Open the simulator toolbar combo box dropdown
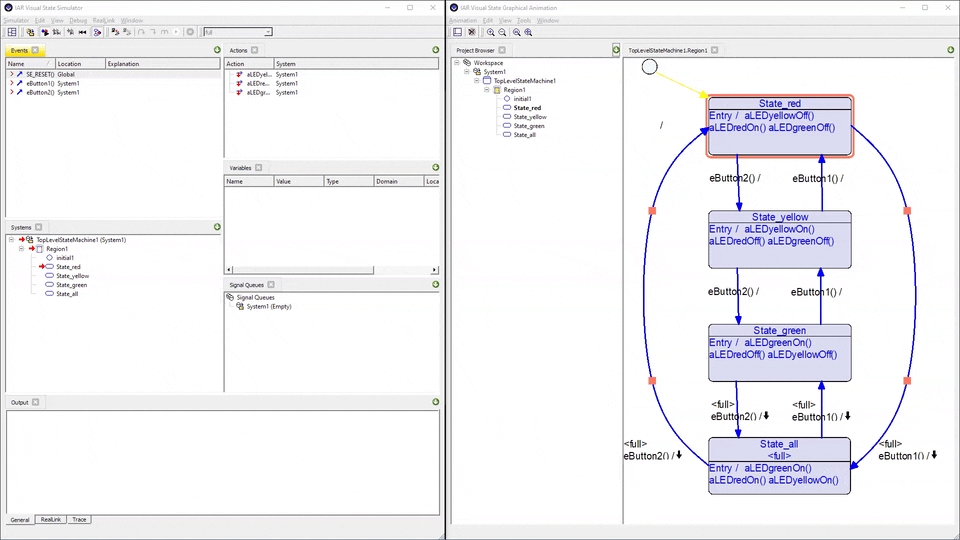Screen dimensions: 960x540 [267, 32]
